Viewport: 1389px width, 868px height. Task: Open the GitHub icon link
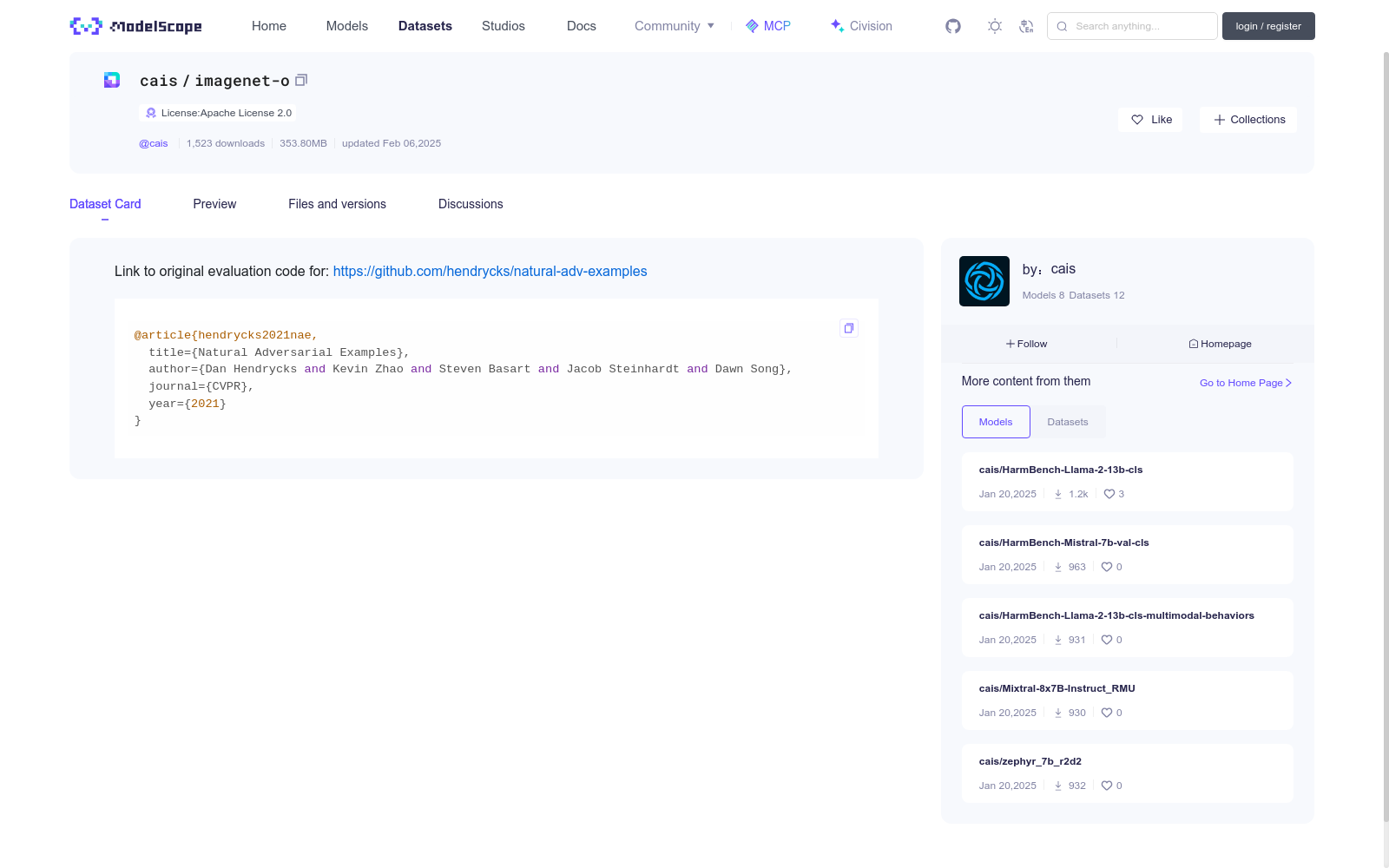(x=953, y=26)
